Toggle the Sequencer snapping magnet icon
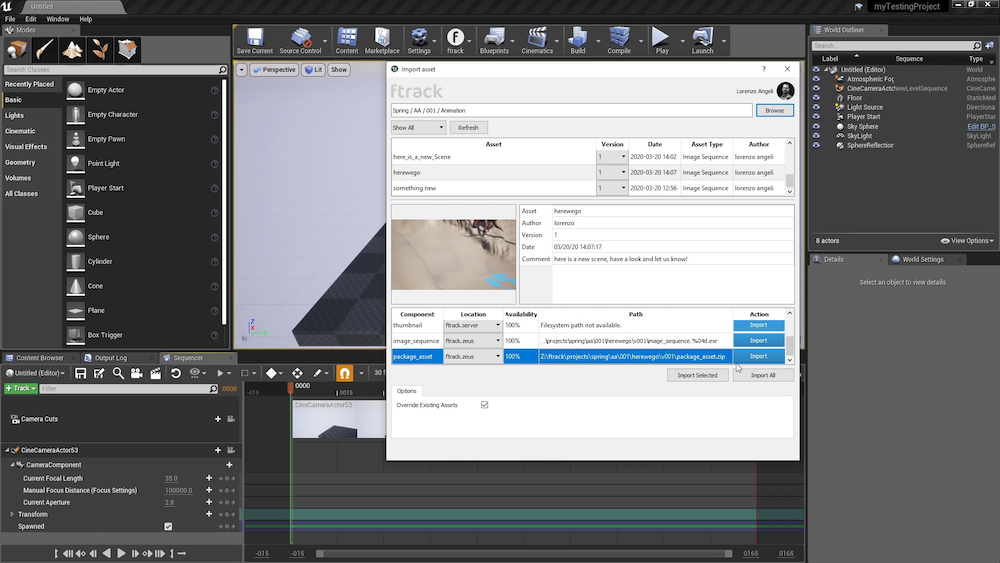The width and height of the screenshot is (1000, 563). coord(344,373)
